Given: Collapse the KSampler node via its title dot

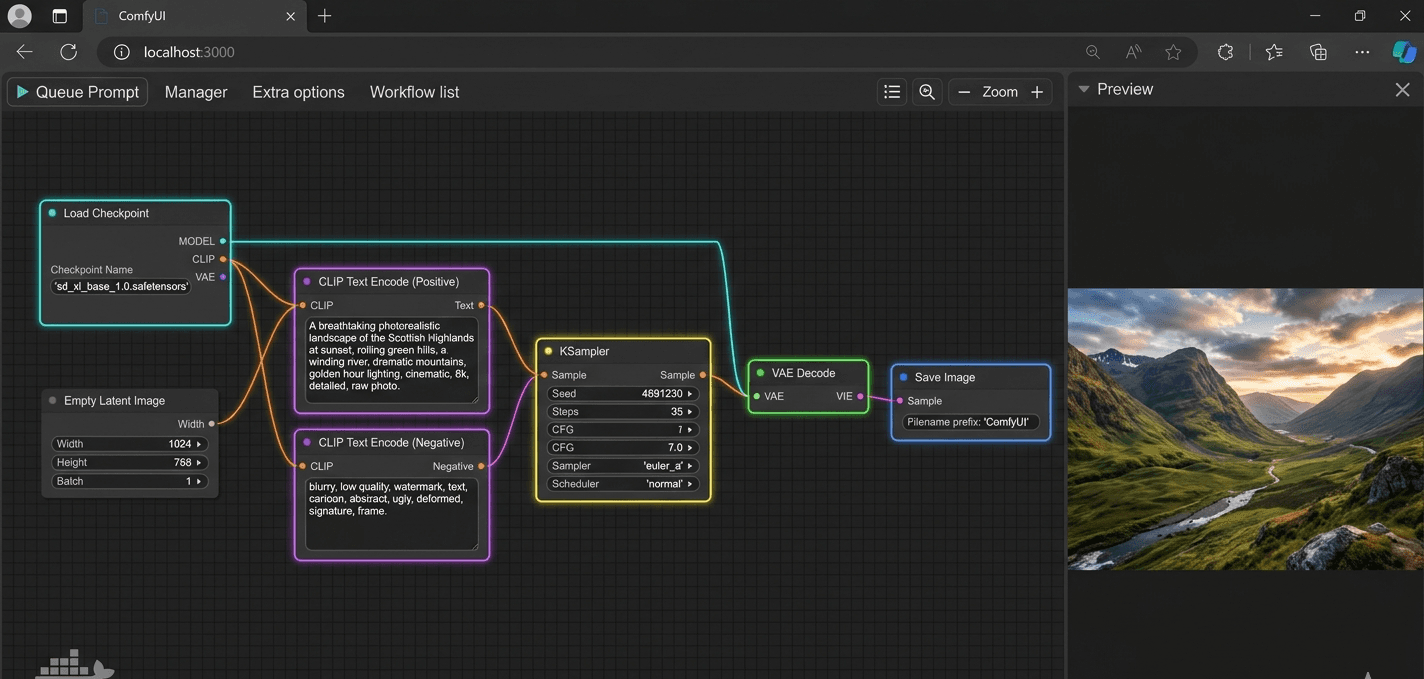Looking at the screenshot, I should click(x=547, y=351).
